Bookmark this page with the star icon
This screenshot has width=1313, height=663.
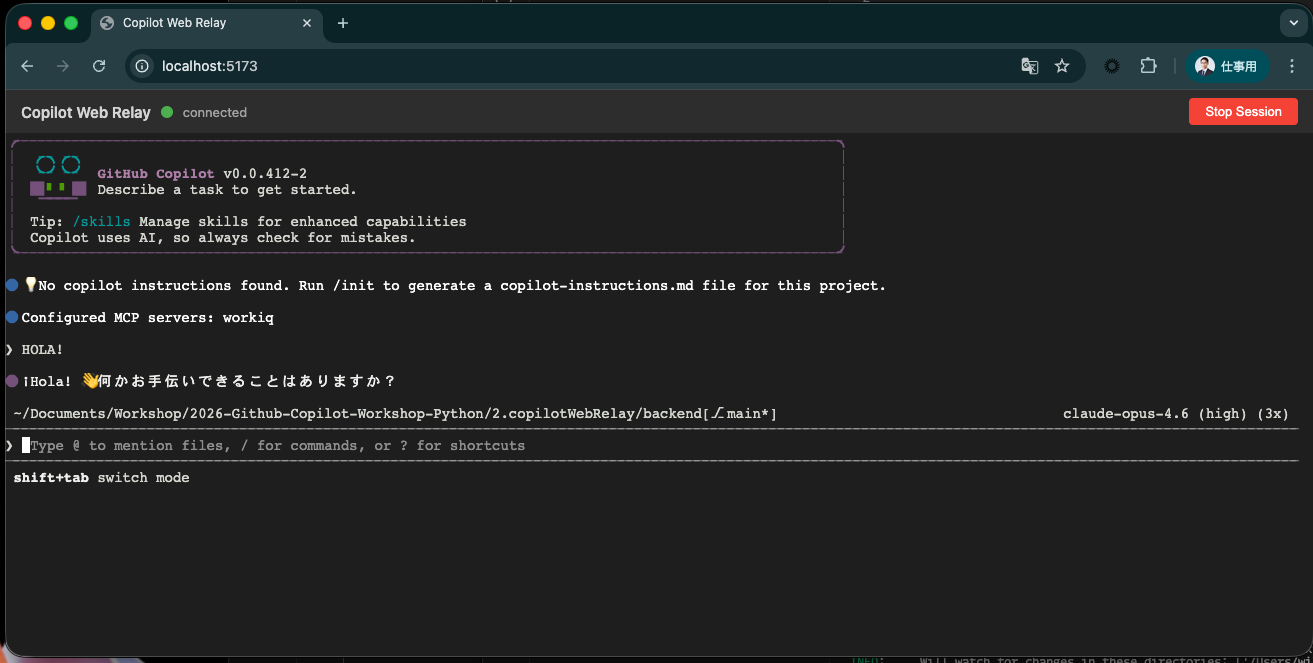(x=1062, y=66)
